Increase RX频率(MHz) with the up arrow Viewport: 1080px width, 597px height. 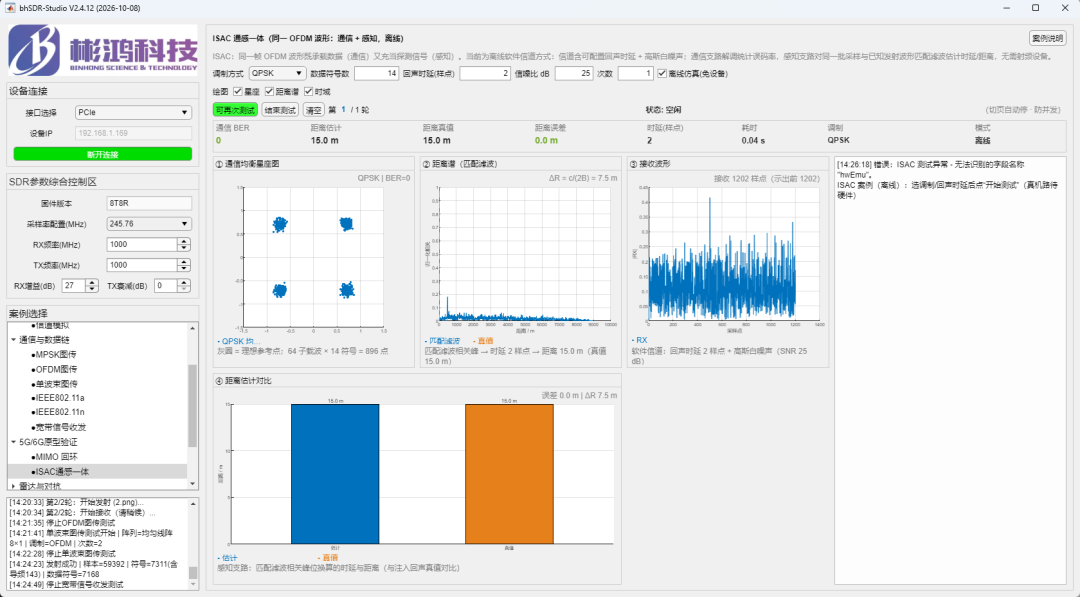tap(184, 241)
